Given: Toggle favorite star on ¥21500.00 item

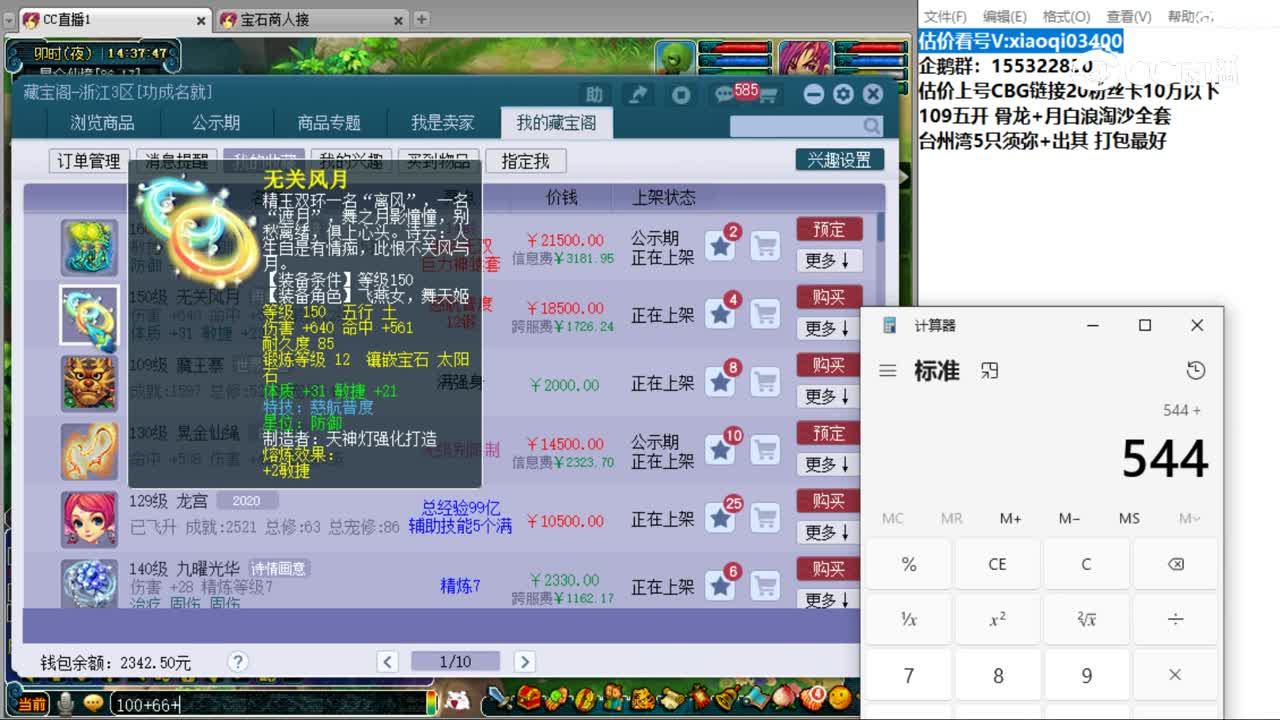Looking at the screenshot, I should (x=720, y=245).
